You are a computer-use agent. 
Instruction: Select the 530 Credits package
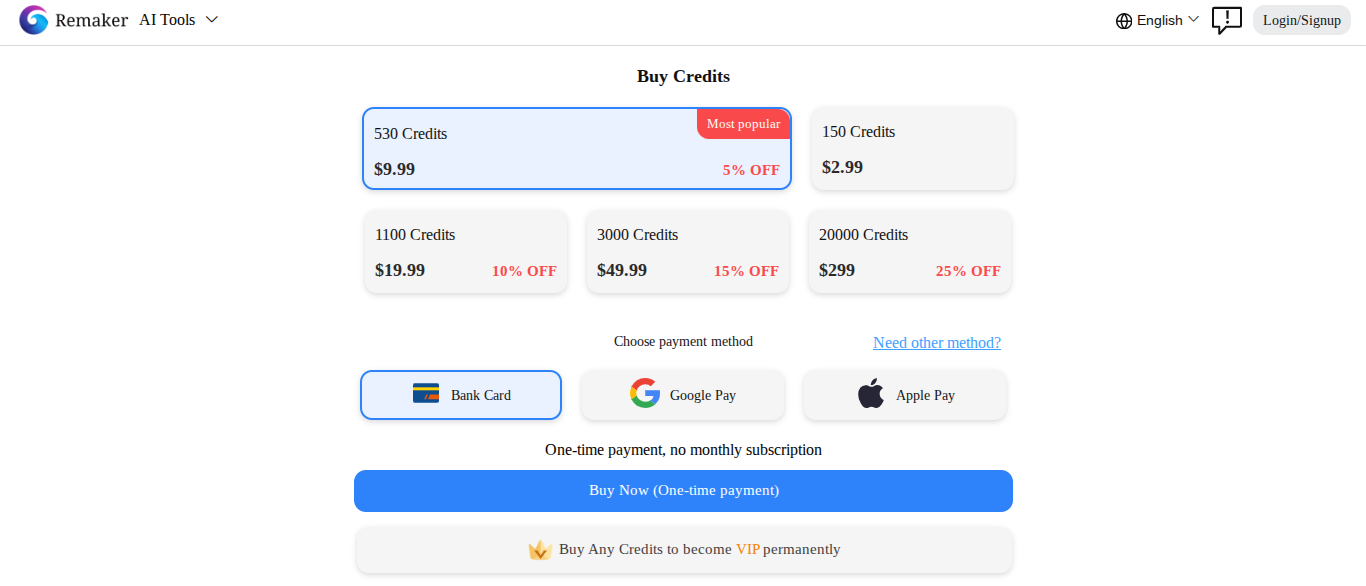pos(577,148)
